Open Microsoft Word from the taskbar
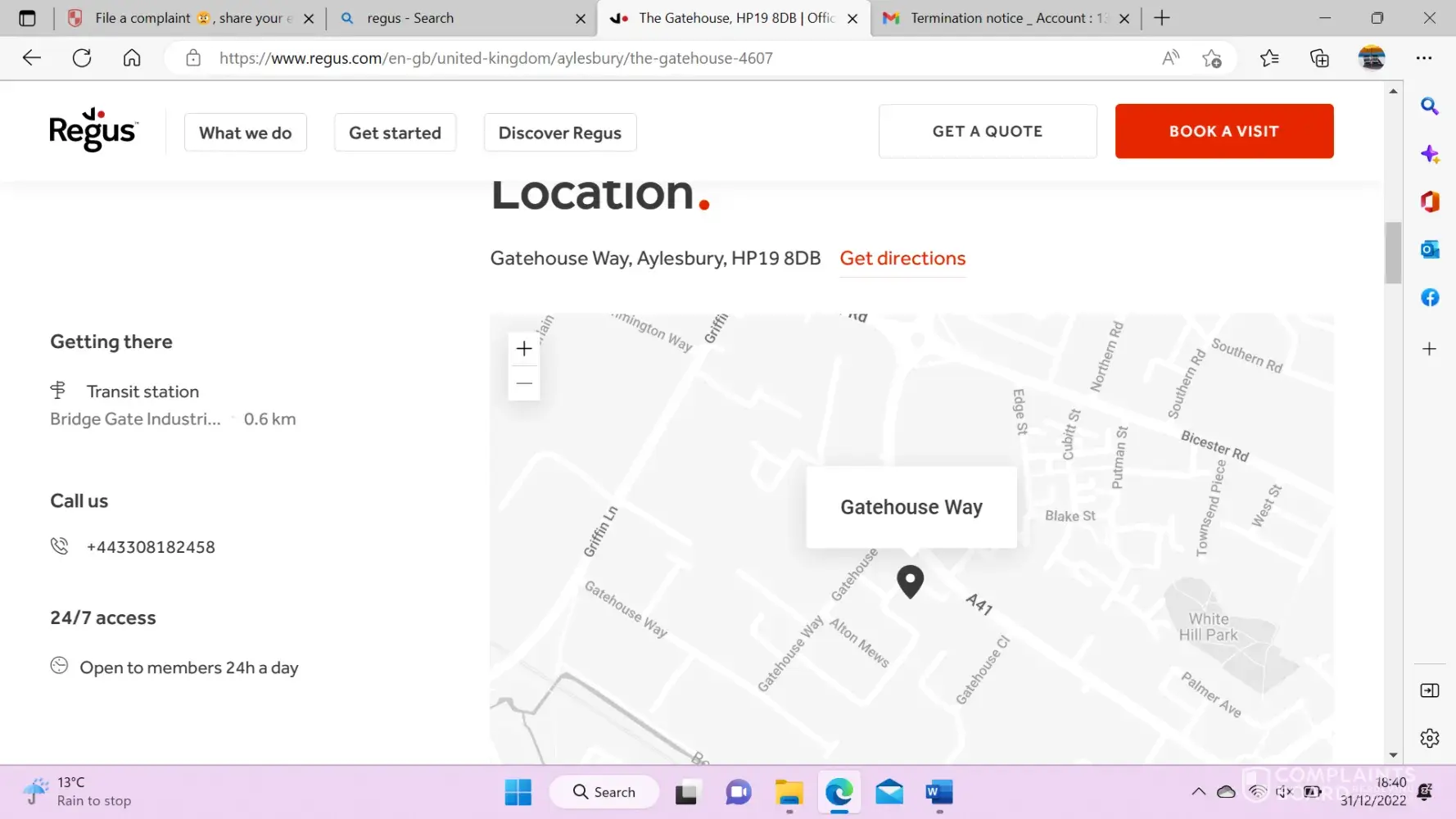The image size is (1456, 819). 938,792
